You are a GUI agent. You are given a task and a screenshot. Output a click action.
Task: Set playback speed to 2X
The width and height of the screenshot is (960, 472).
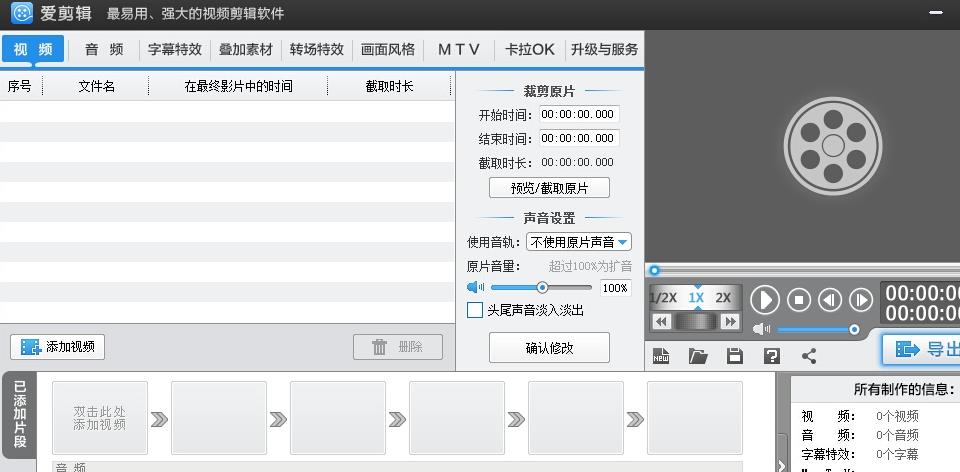723,298
